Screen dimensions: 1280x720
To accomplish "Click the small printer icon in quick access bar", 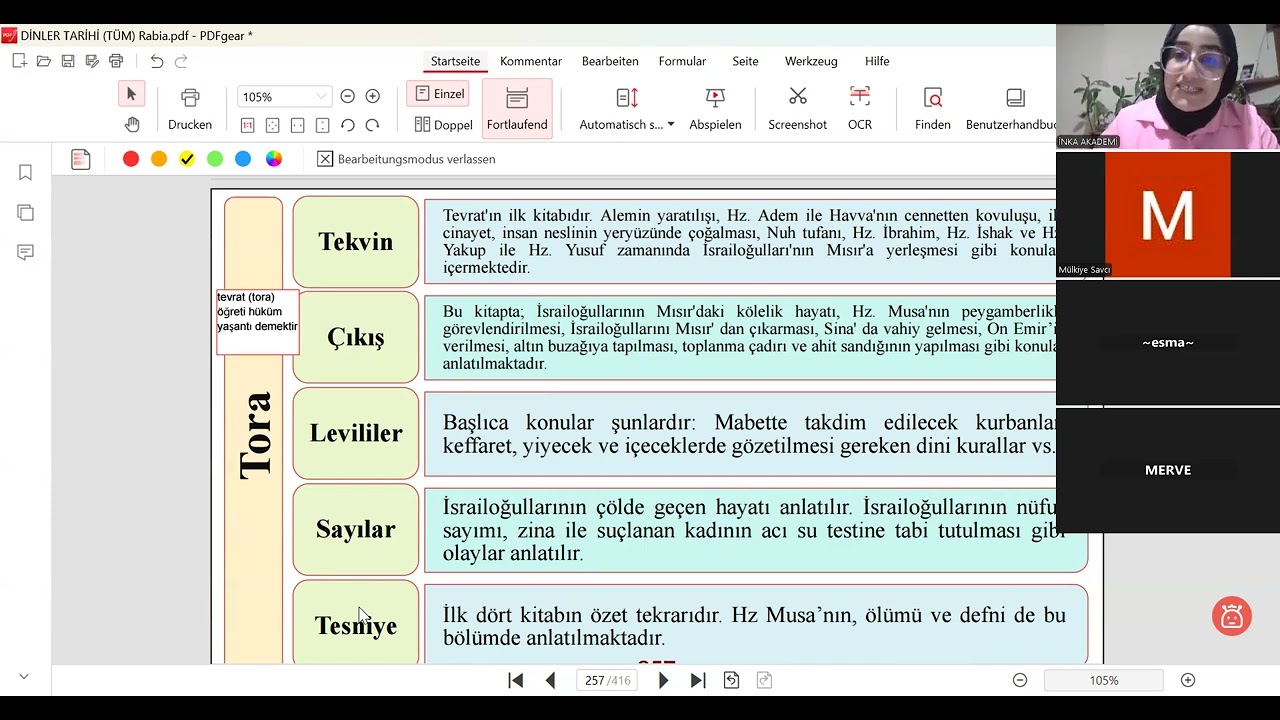I will [116, 61].
